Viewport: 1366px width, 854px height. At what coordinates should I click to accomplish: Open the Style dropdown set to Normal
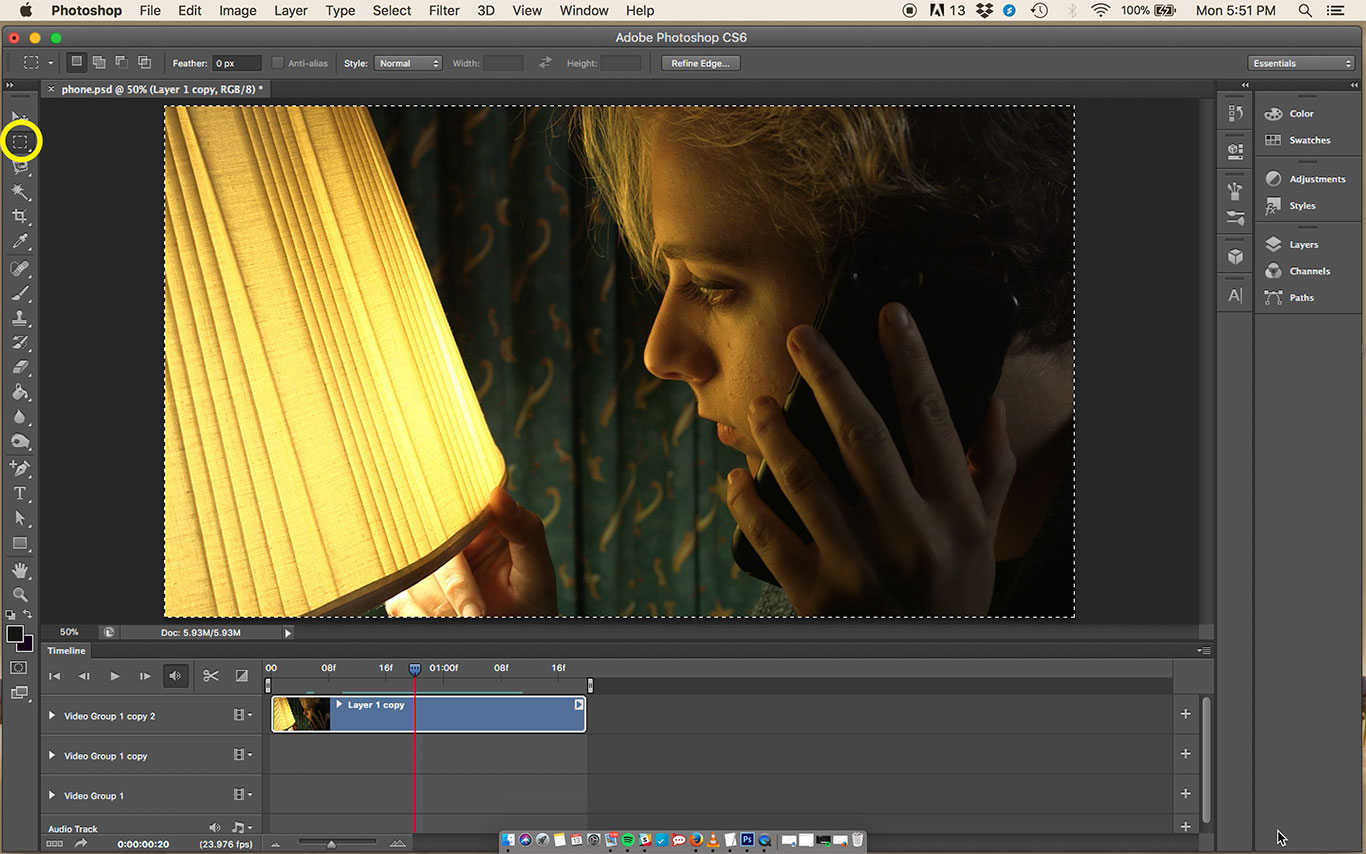[408, 63]
